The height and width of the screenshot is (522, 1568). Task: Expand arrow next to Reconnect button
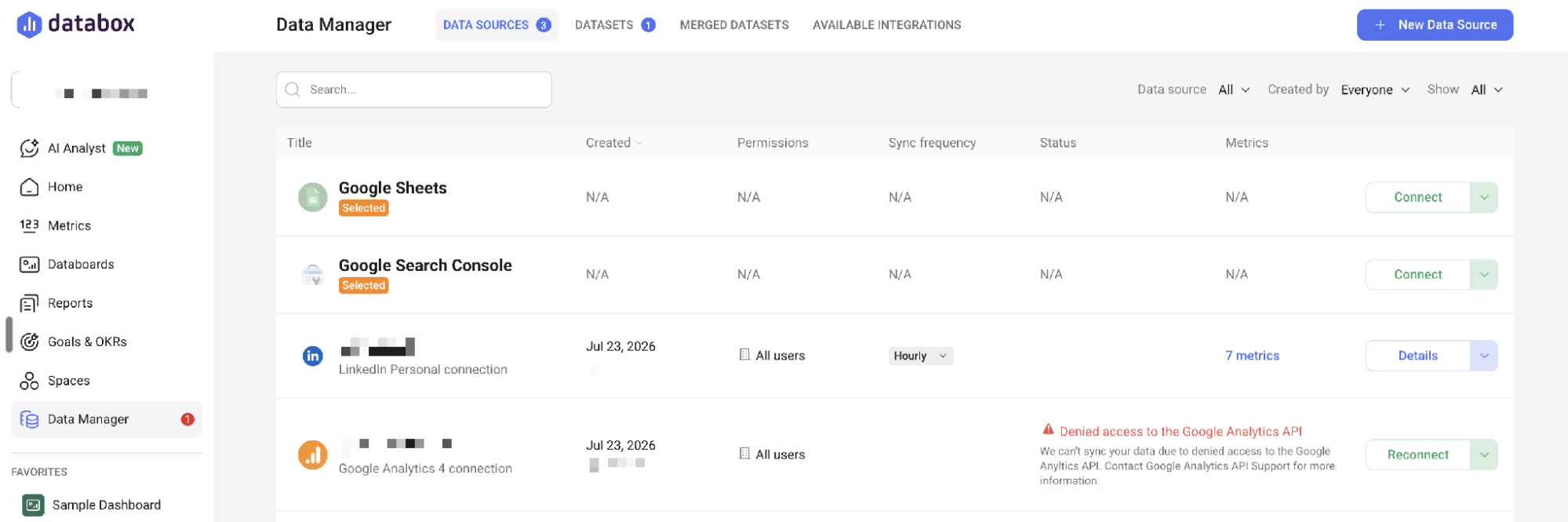(1484, 454)
